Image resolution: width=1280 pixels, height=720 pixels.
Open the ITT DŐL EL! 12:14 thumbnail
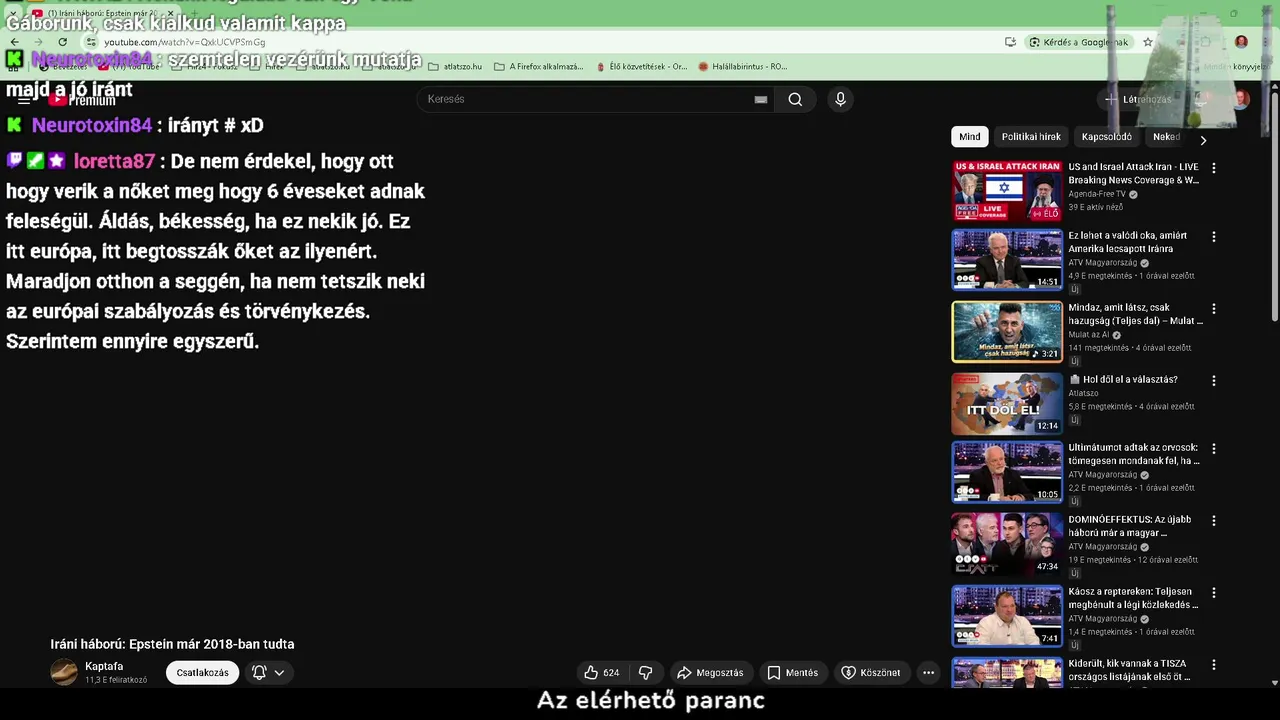[x=1007, y=404]
